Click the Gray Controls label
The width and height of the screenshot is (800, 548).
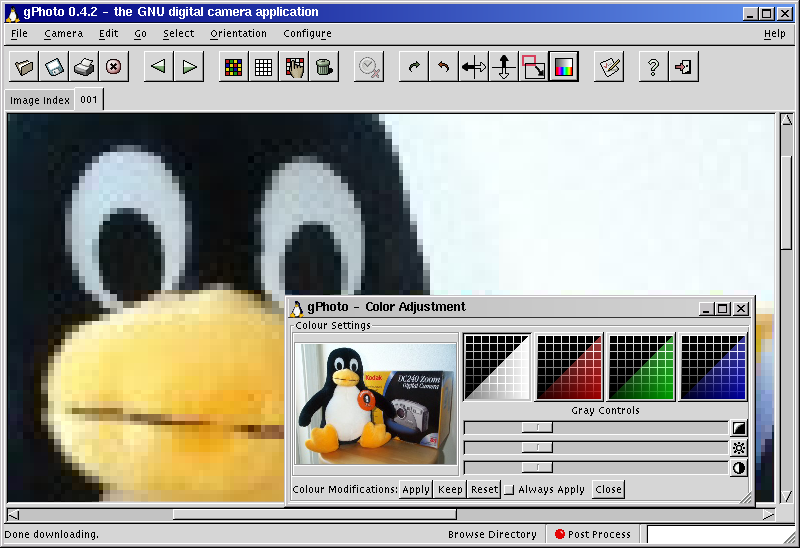pyautogui.click(x=605, y=410)
